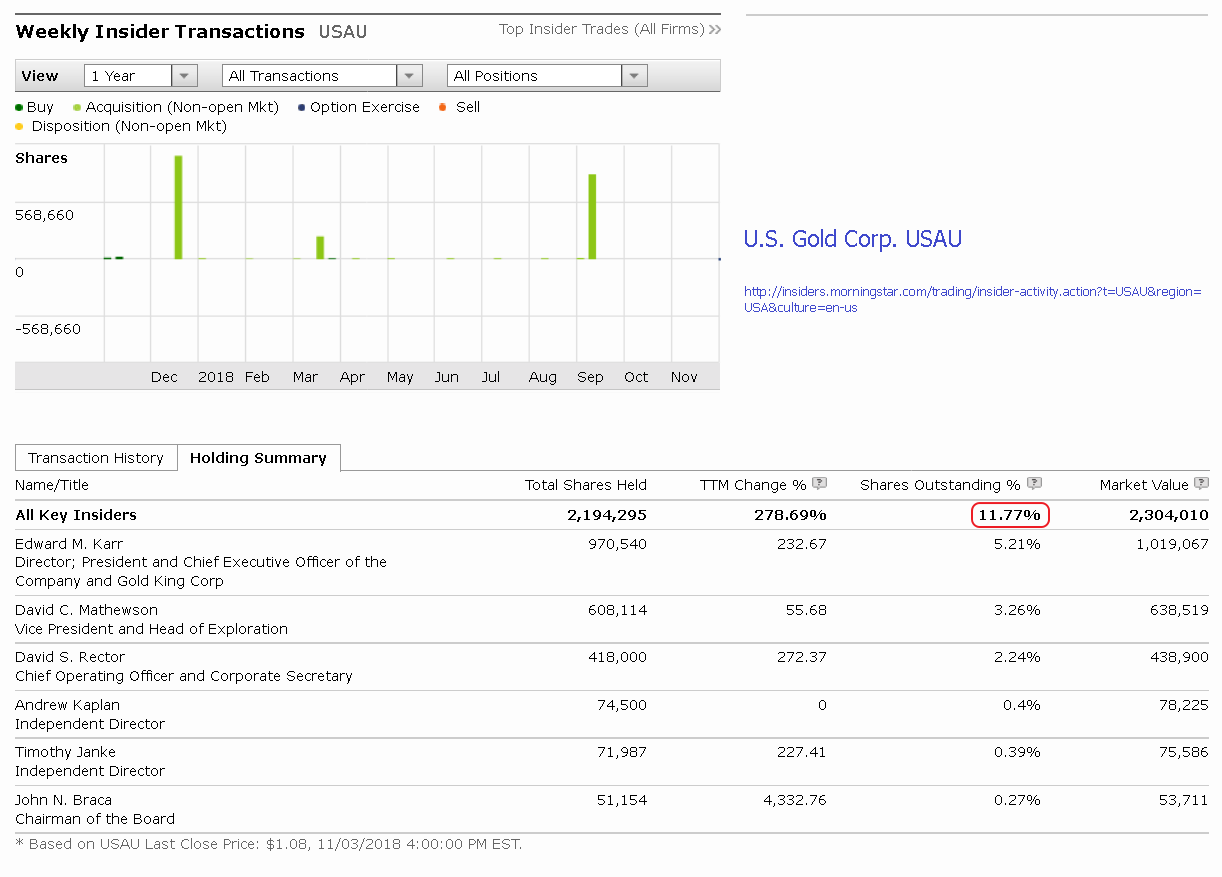Image resolution: width=1222 pixels, height=877 pixels.
Task: Switch to the Transaction History tab
Action: pos(96,458)
